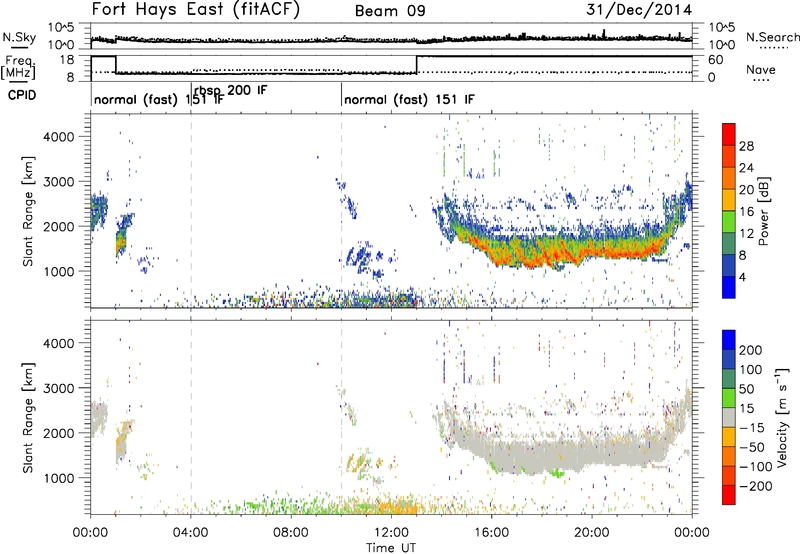
Task: Click the '16:00' time axis label
Action: (x=491, y=533)
